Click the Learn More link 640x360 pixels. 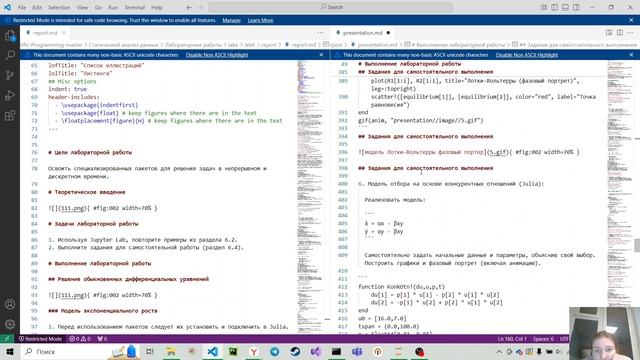(x=260, y=20)
